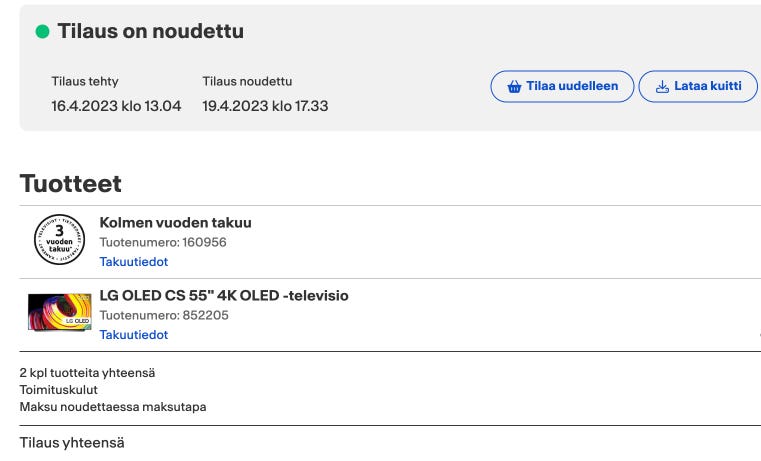Click the pickup date 19.4.2023

(265, 106)
